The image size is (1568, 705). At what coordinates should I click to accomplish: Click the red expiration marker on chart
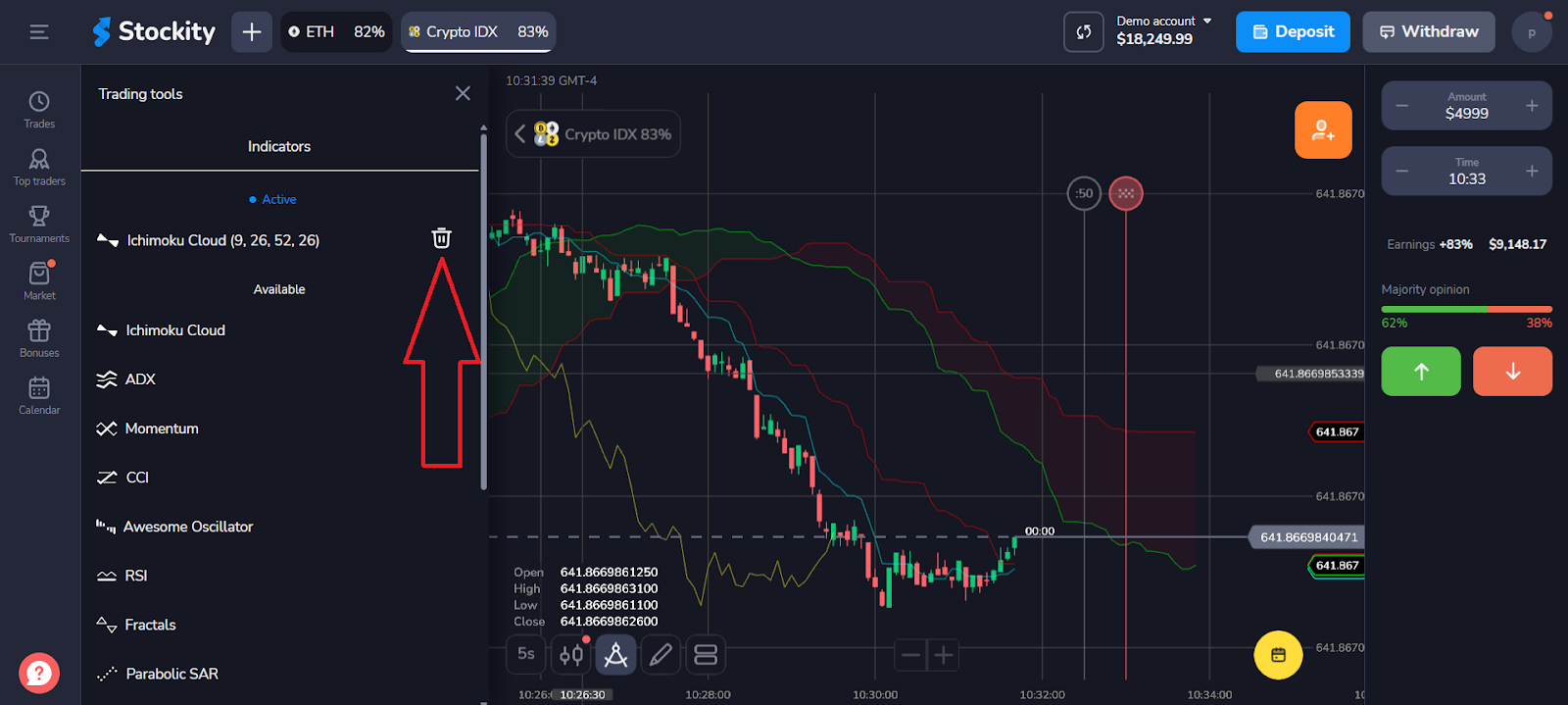(x=1126, y=193)
